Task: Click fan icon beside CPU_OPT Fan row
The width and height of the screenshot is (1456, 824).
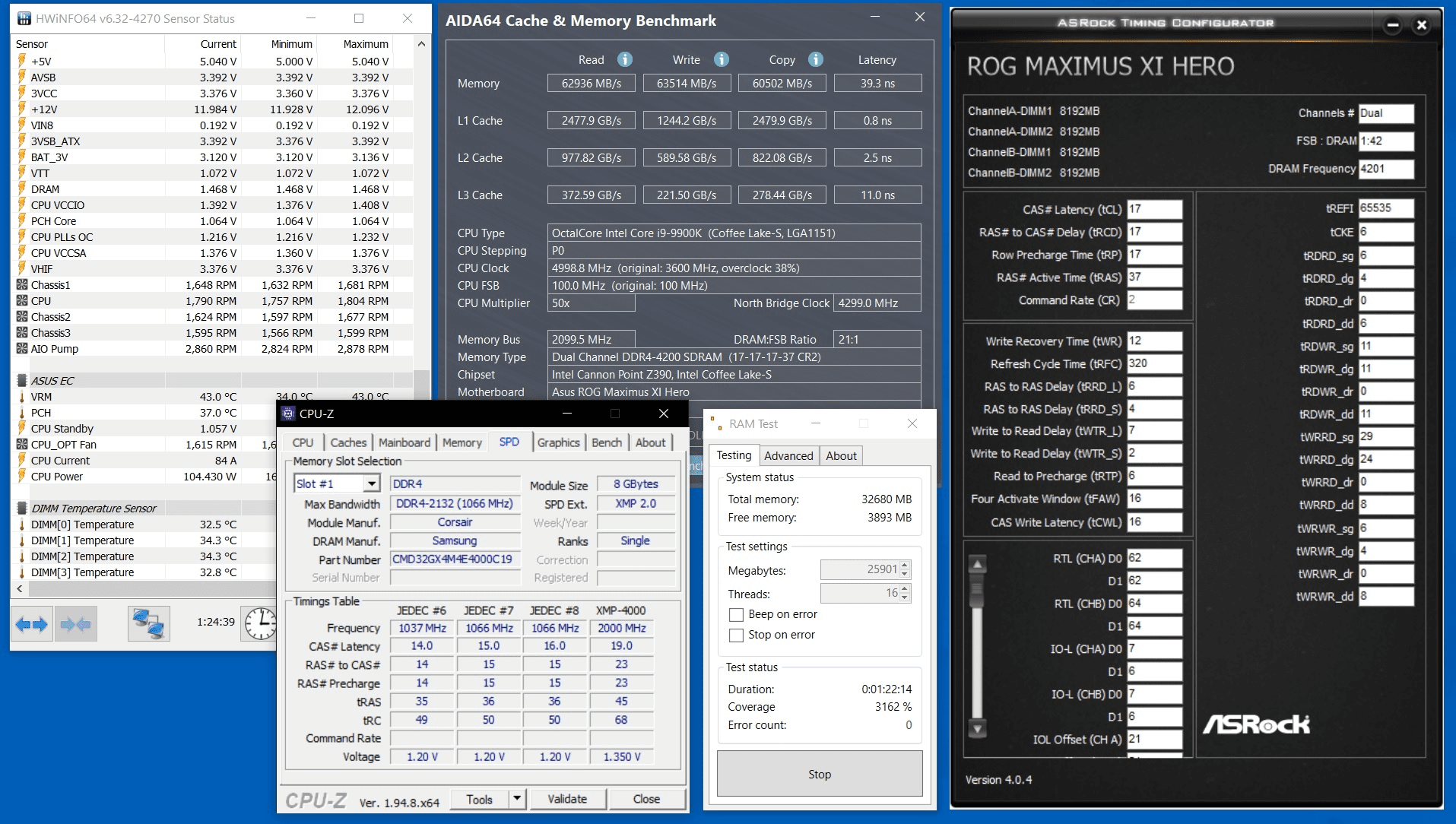Action: pos(22,444)
